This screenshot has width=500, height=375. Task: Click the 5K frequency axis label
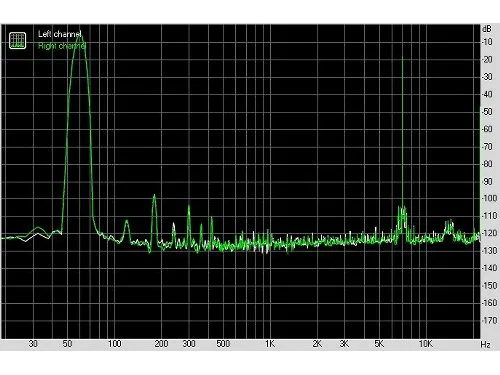[x=379, y=344]
